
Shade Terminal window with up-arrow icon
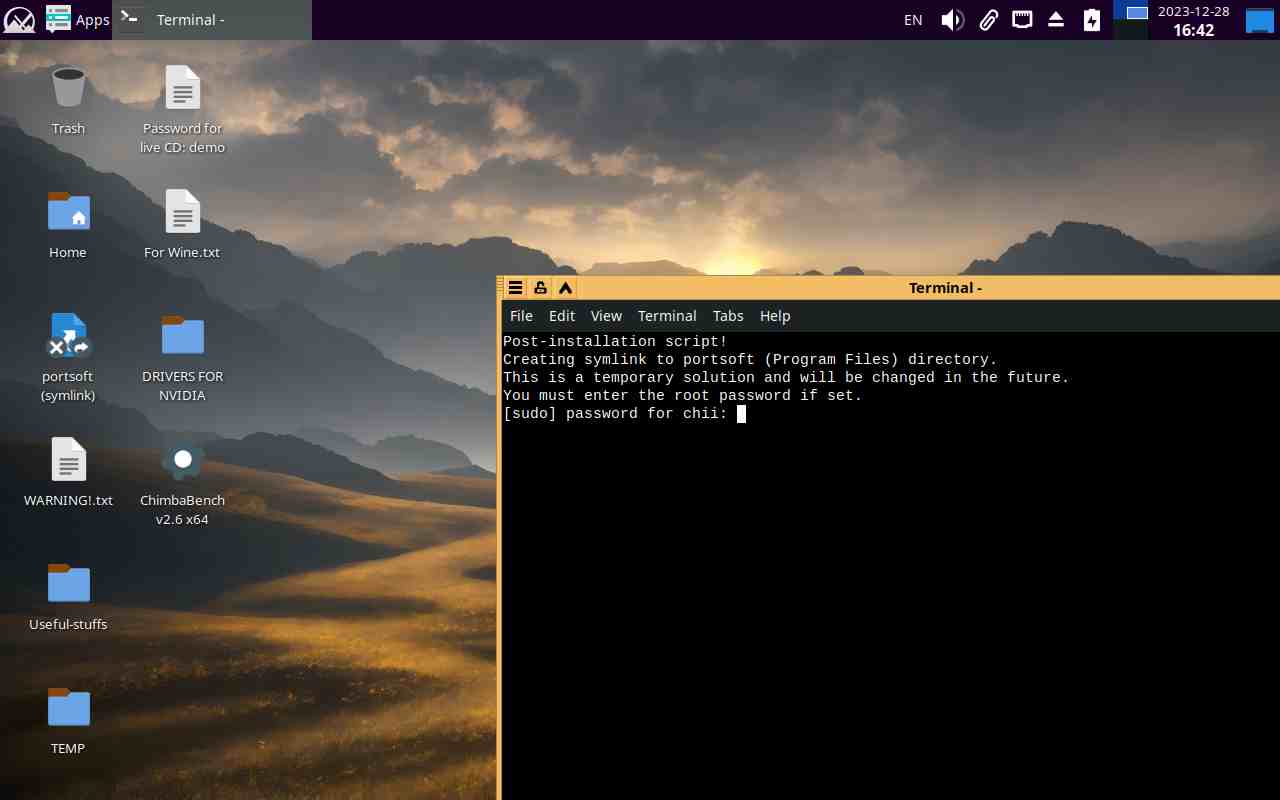coord(565,288)
